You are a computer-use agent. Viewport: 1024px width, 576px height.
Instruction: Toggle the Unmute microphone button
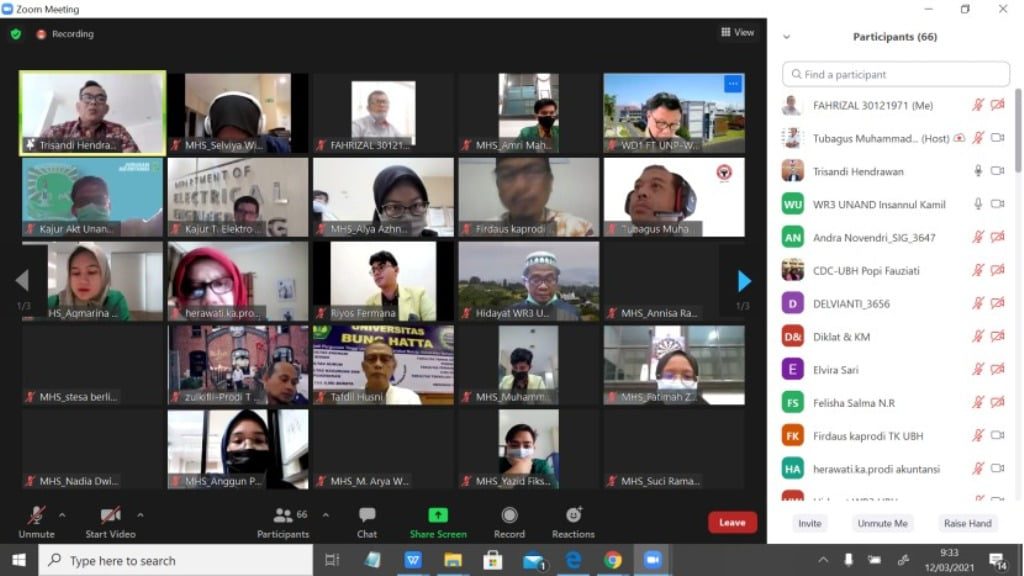(36, 515)
